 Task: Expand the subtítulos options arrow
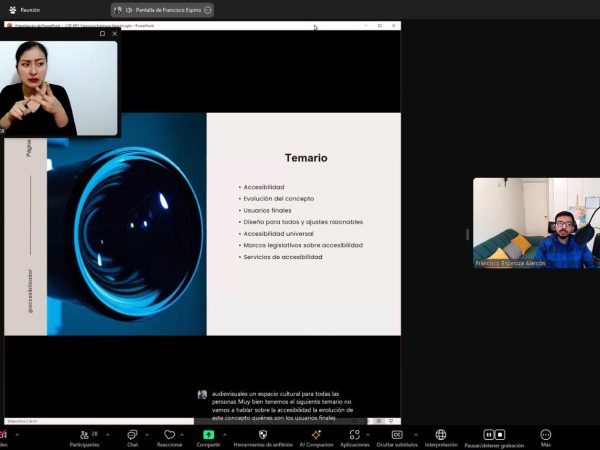pyautogui.click(x=416, y=435)
